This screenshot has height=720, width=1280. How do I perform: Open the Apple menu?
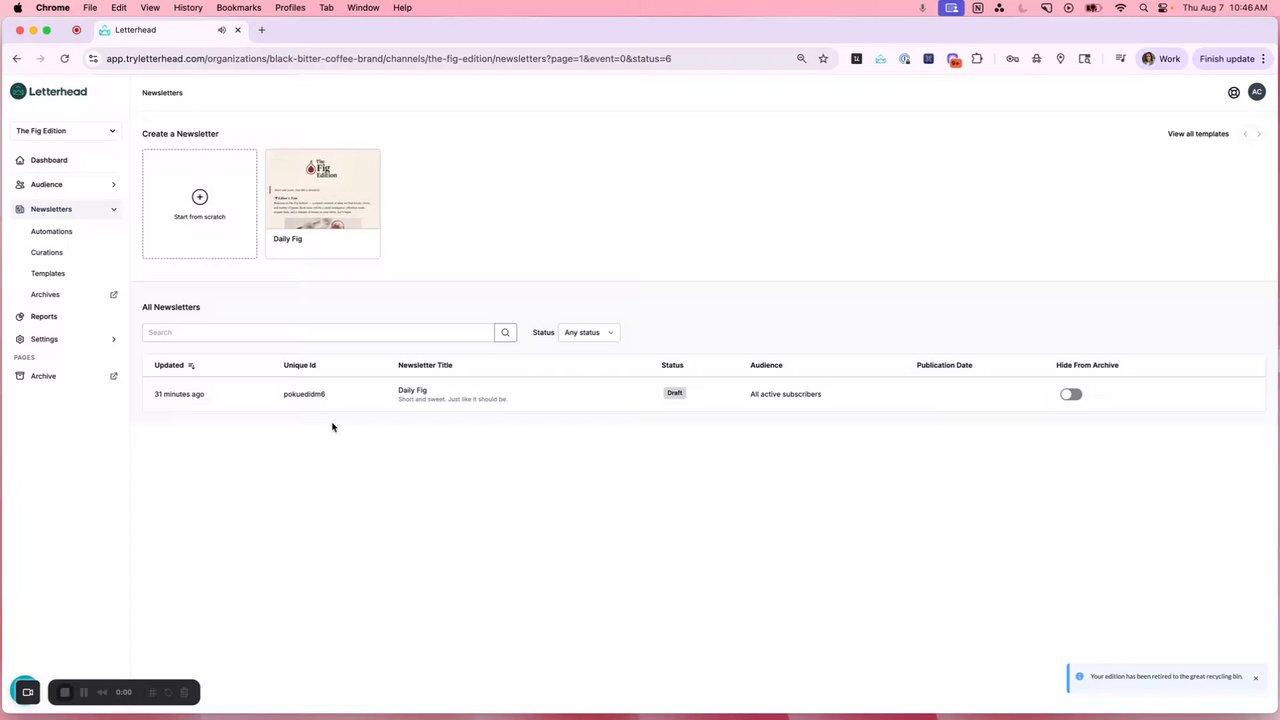[17, 8]
